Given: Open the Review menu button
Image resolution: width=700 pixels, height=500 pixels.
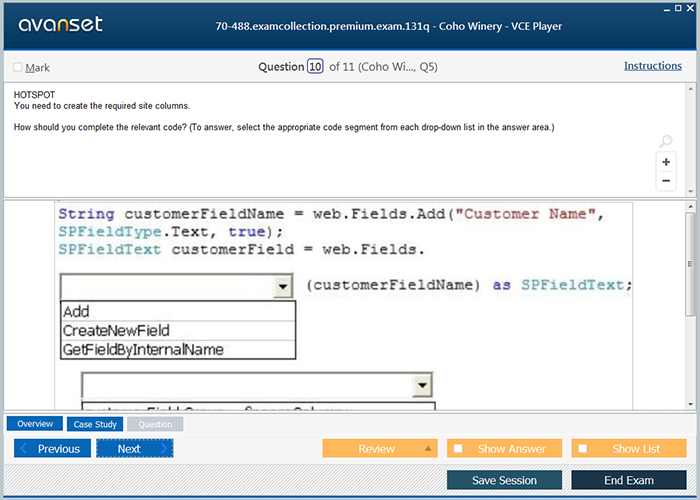Looking at the screenshot, I should [x=380, y=448].
